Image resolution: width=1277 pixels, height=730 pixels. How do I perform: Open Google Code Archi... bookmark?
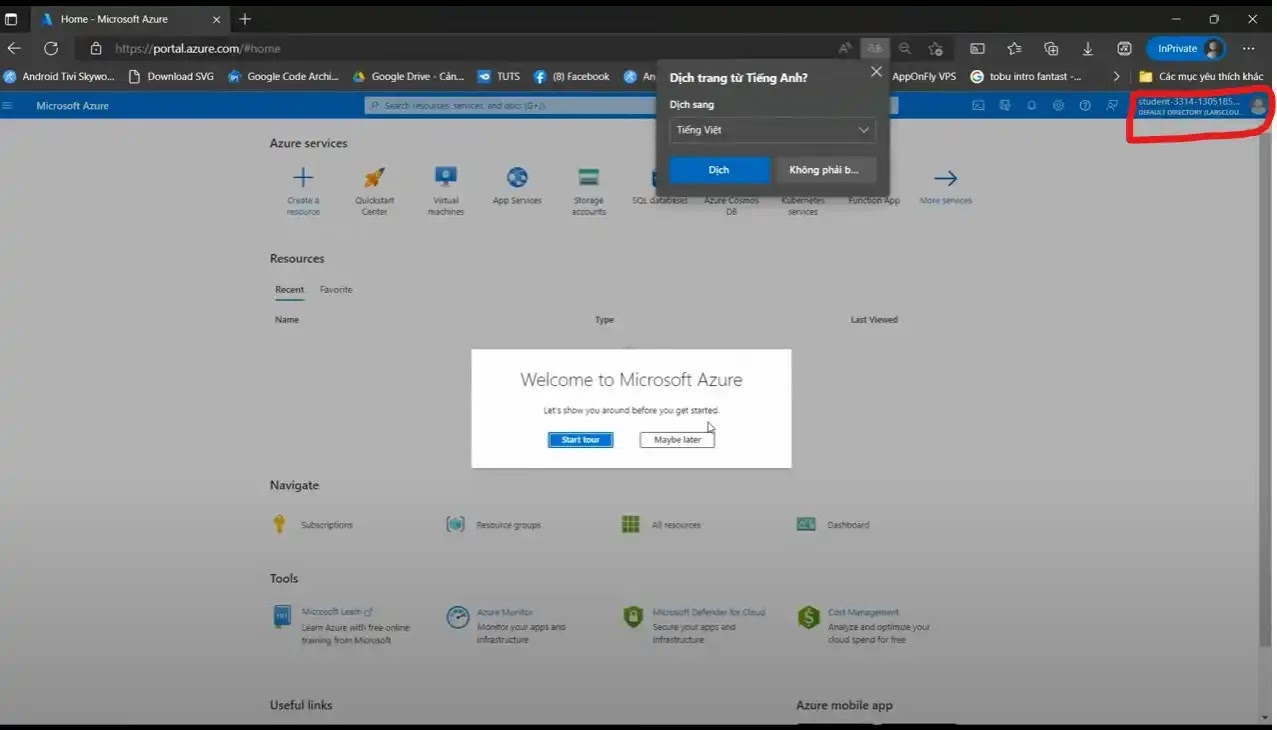[x=284, y=76]
